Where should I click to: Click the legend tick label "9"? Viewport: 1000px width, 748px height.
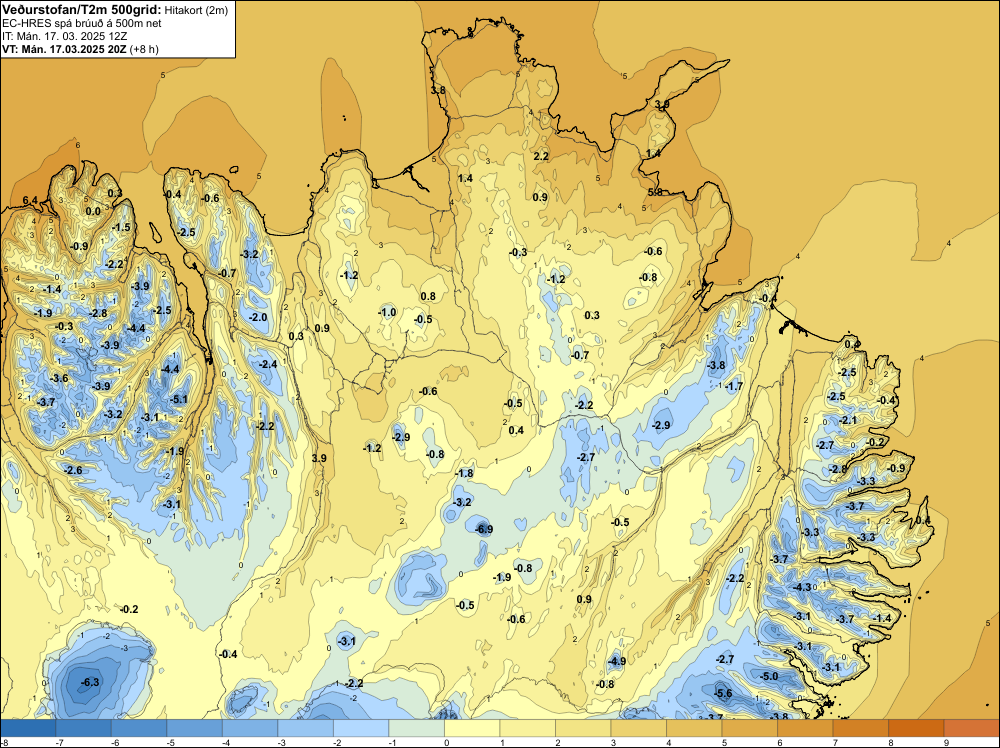(x=946, y=742)
